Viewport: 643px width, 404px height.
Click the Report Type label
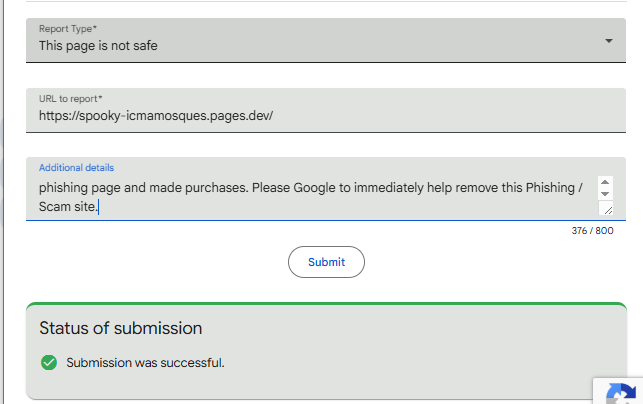68,30
